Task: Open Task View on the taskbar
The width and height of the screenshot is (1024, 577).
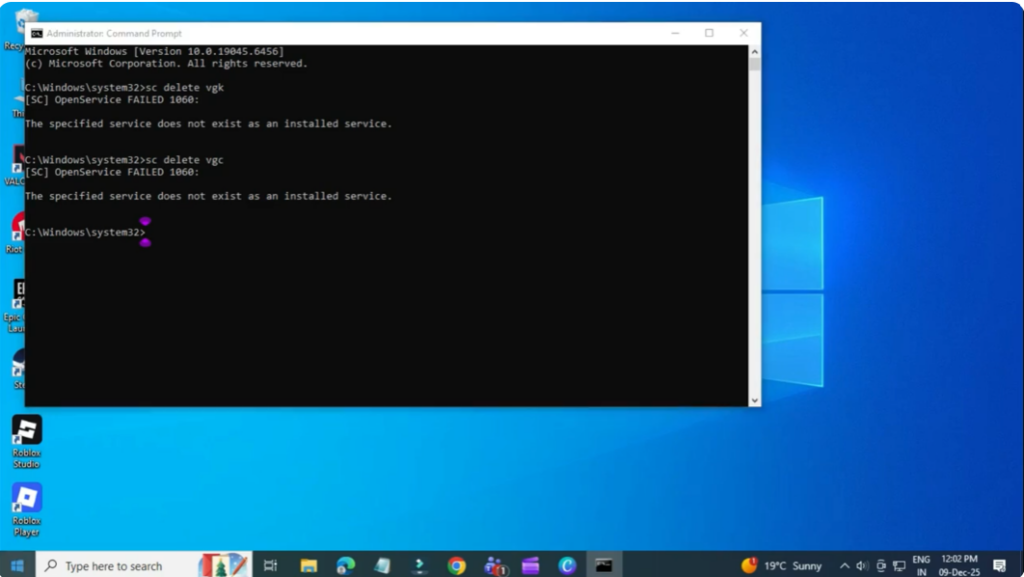Action: pos(270,565)
